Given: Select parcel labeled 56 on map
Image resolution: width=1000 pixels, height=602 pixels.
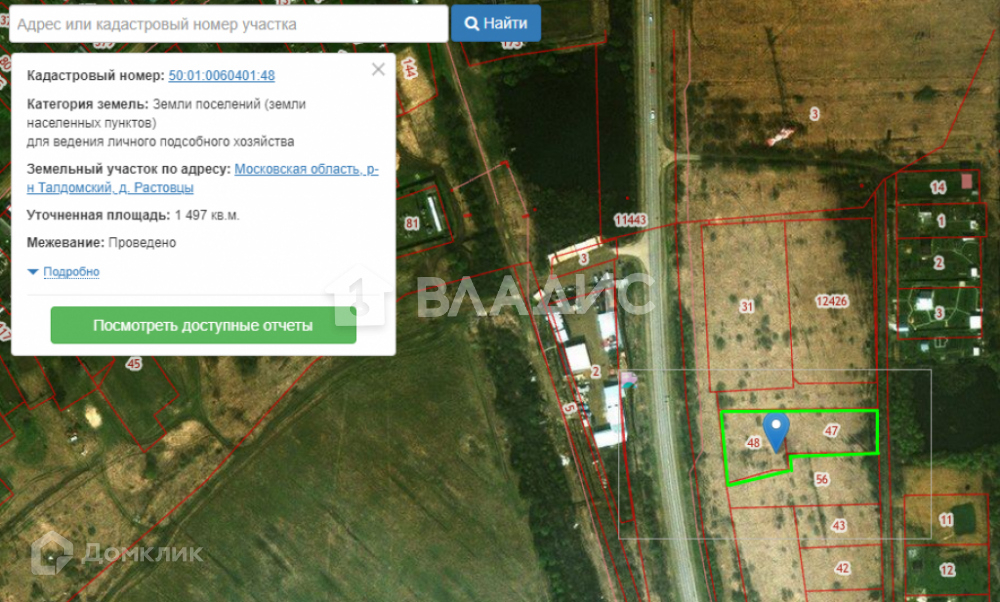Looking at the screenshot, I should point(821,479).
